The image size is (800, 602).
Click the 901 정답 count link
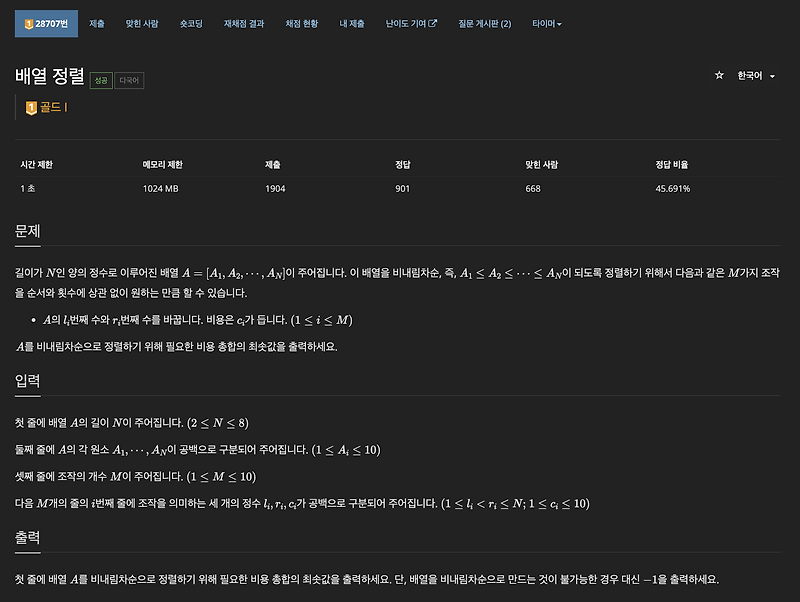coord(401,188)
